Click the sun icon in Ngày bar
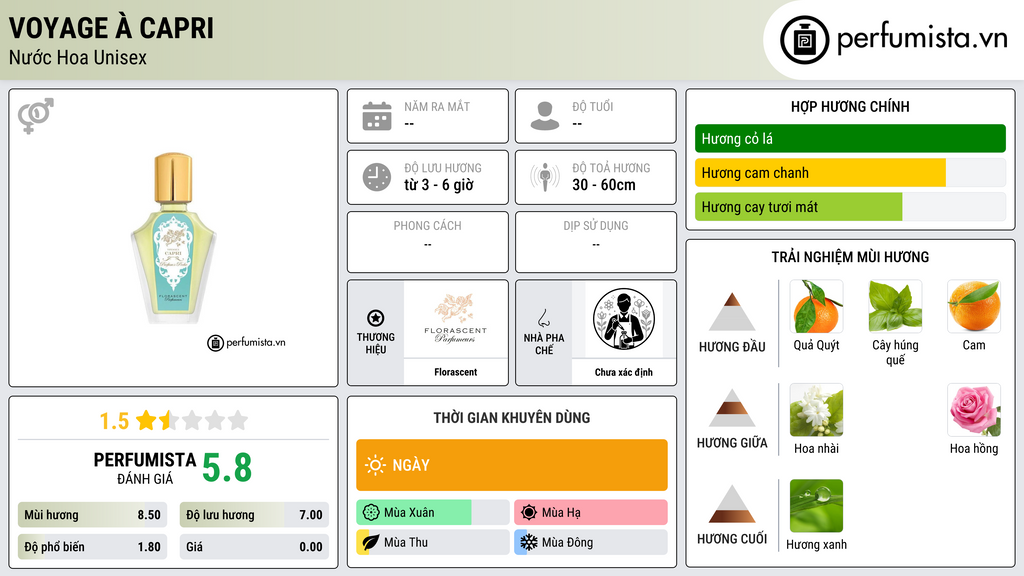This screenshot has height=576, width=1024. pyautogui.click(x=375, y=465)
